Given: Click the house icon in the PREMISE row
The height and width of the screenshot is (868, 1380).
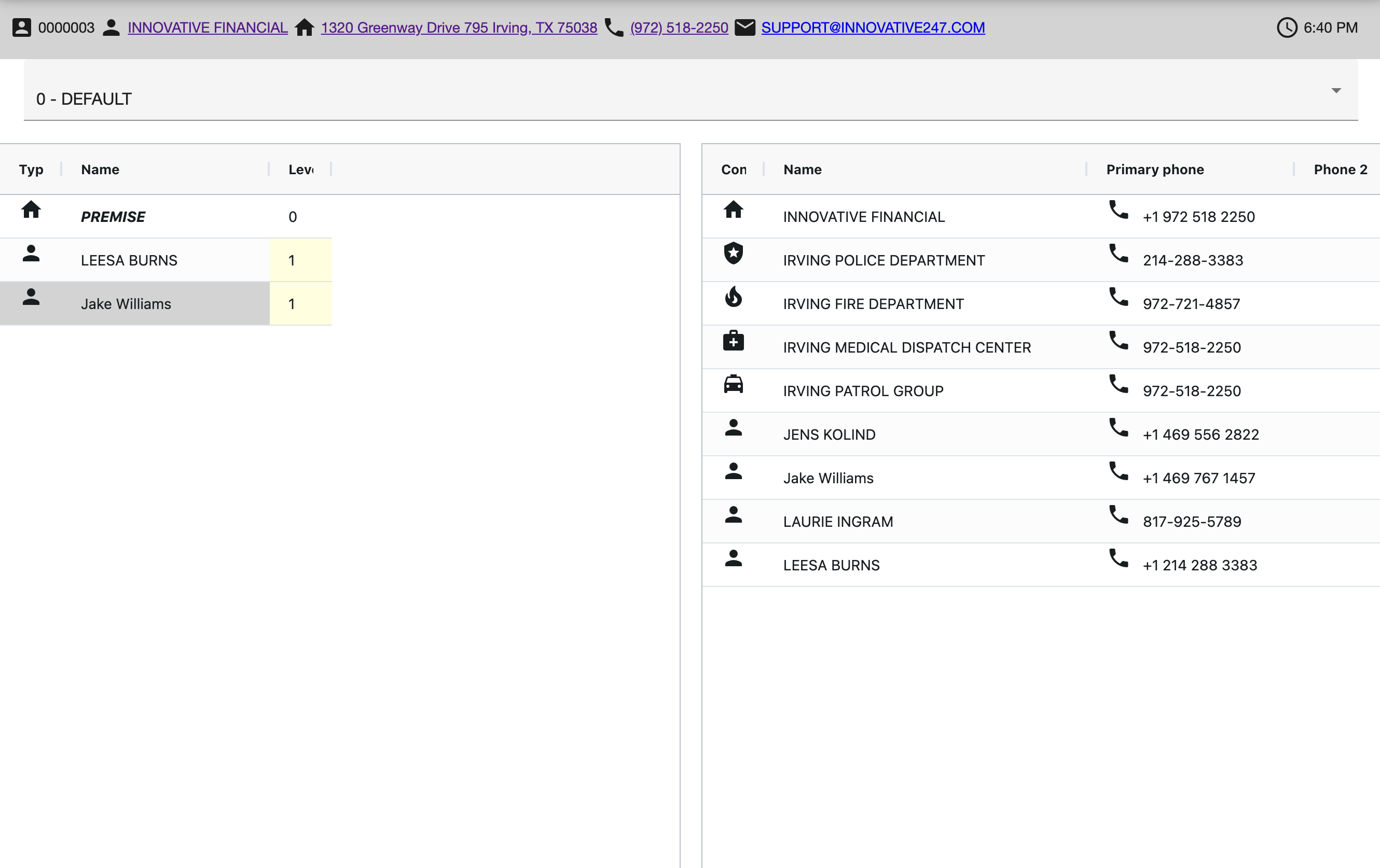Looking at the screenshot, I should tap(31, 209).
